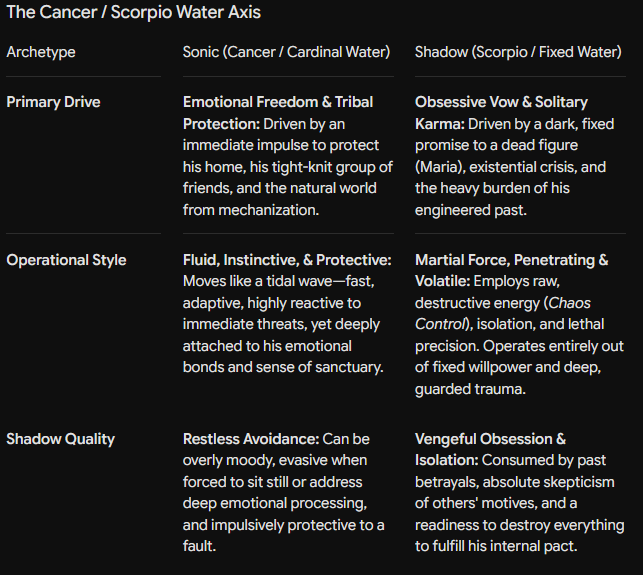
Task: Click 'Obsessive Vow & Solitary Karma' bold text
Action: click(501, 113)
